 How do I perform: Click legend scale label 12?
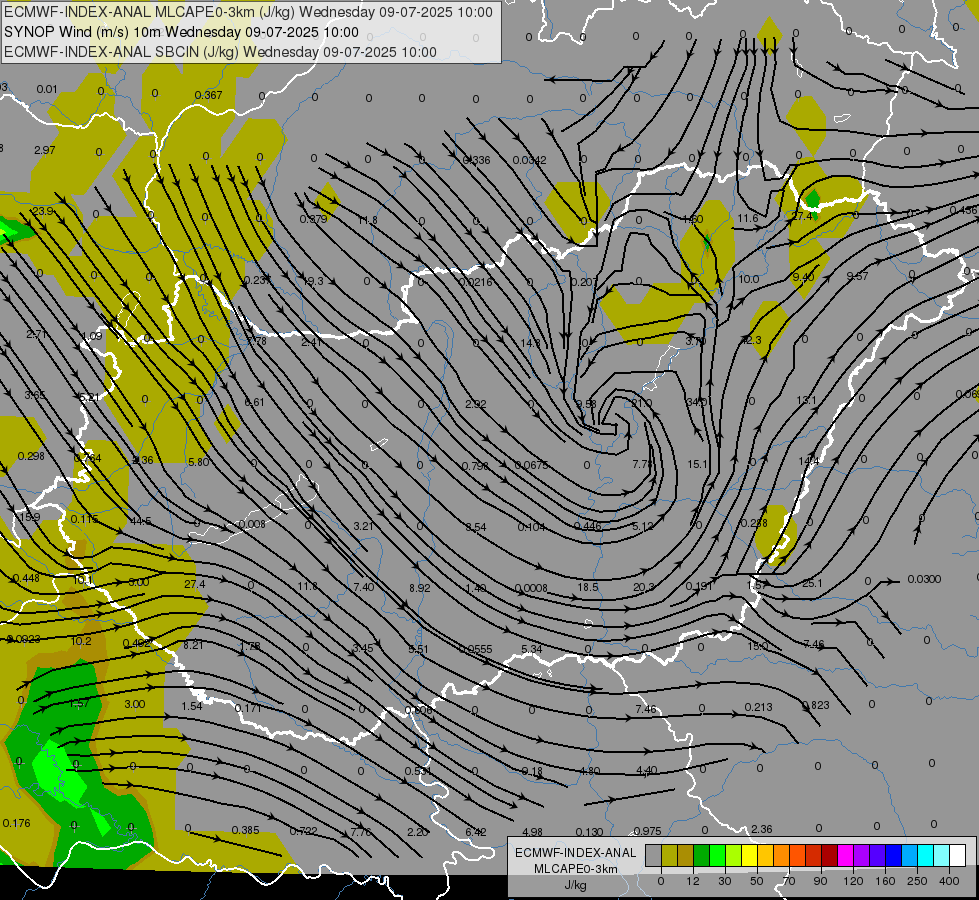point(692,881)
